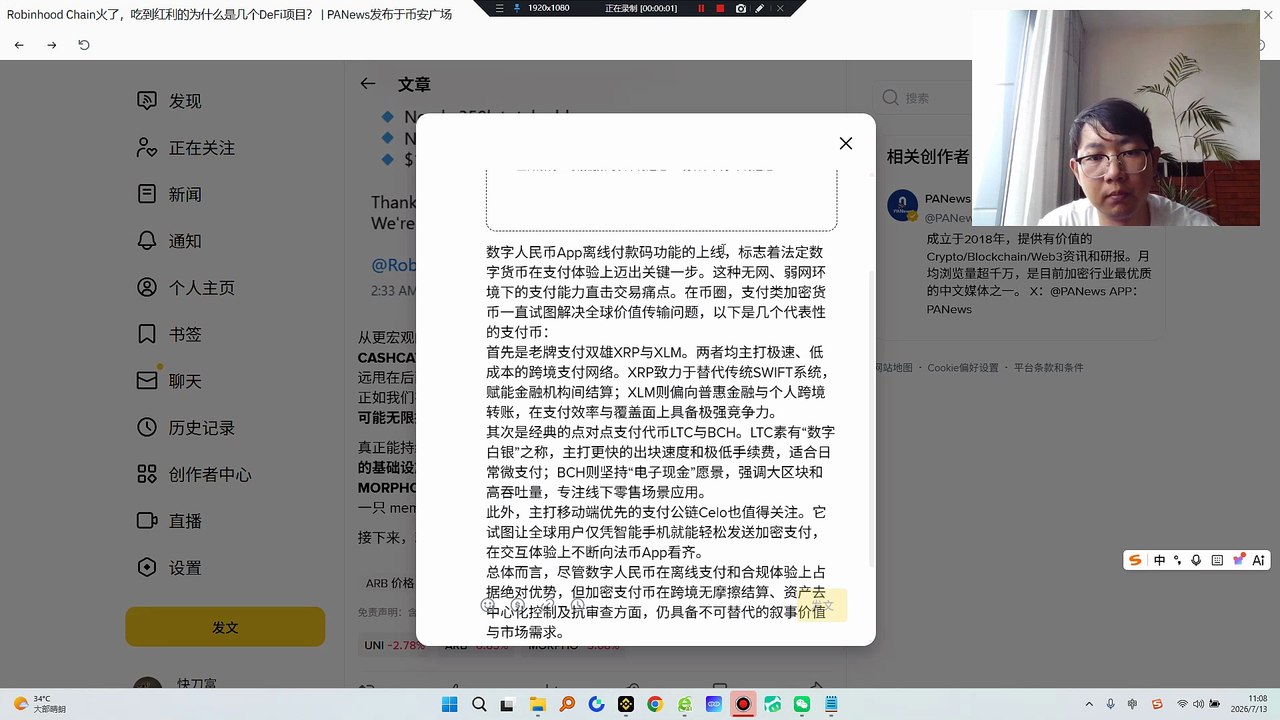Click the IME voice input microphone
1280x720 pixels.
[x=1196, y=560]
